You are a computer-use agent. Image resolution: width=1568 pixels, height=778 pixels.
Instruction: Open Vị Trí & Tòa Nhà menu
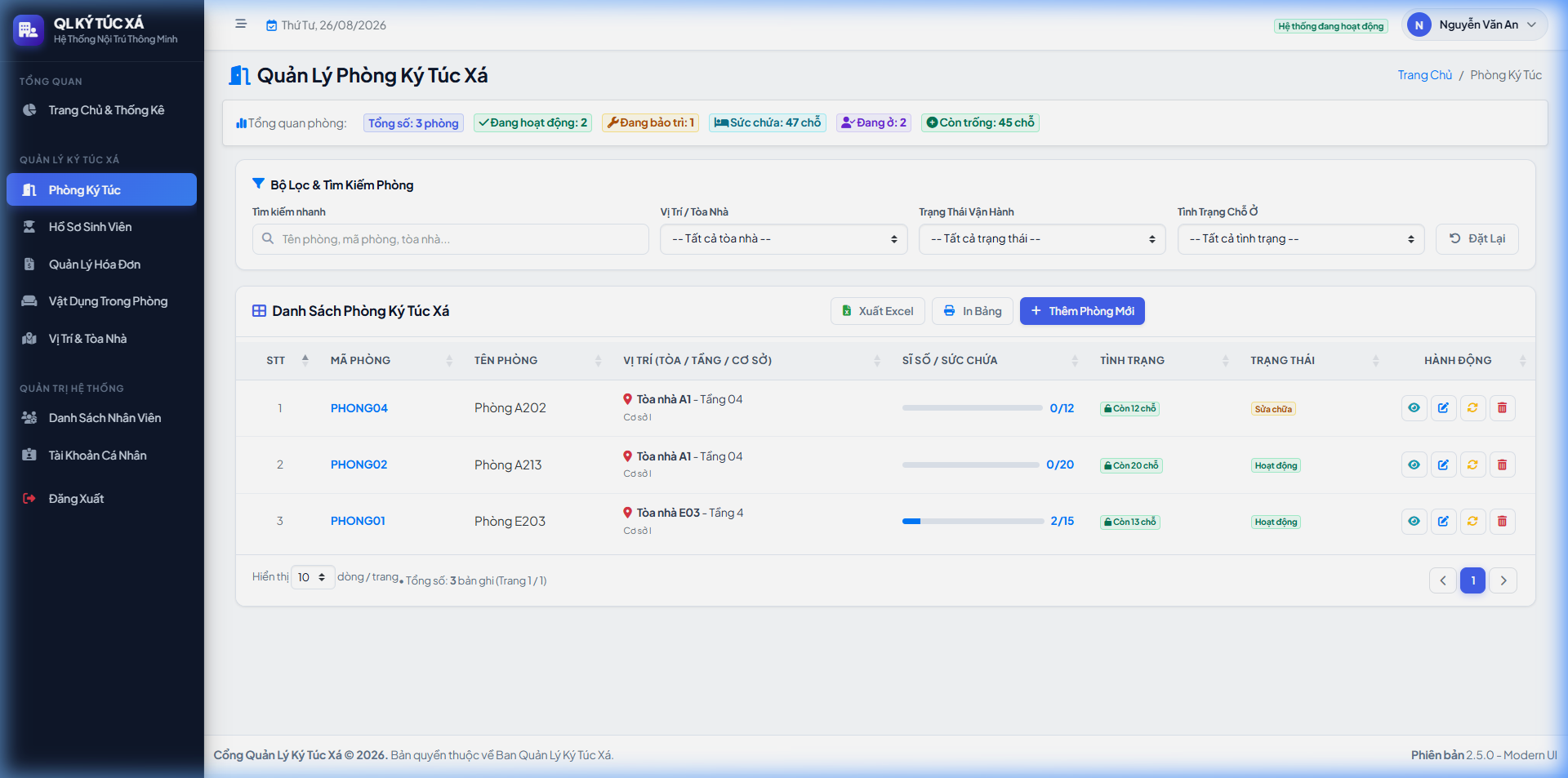coord(101,339)
